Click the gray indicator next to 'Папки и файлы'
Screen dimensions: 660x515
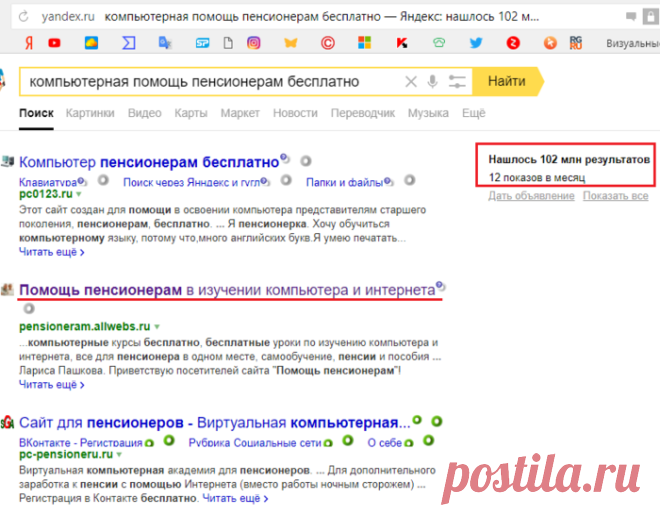410,181
